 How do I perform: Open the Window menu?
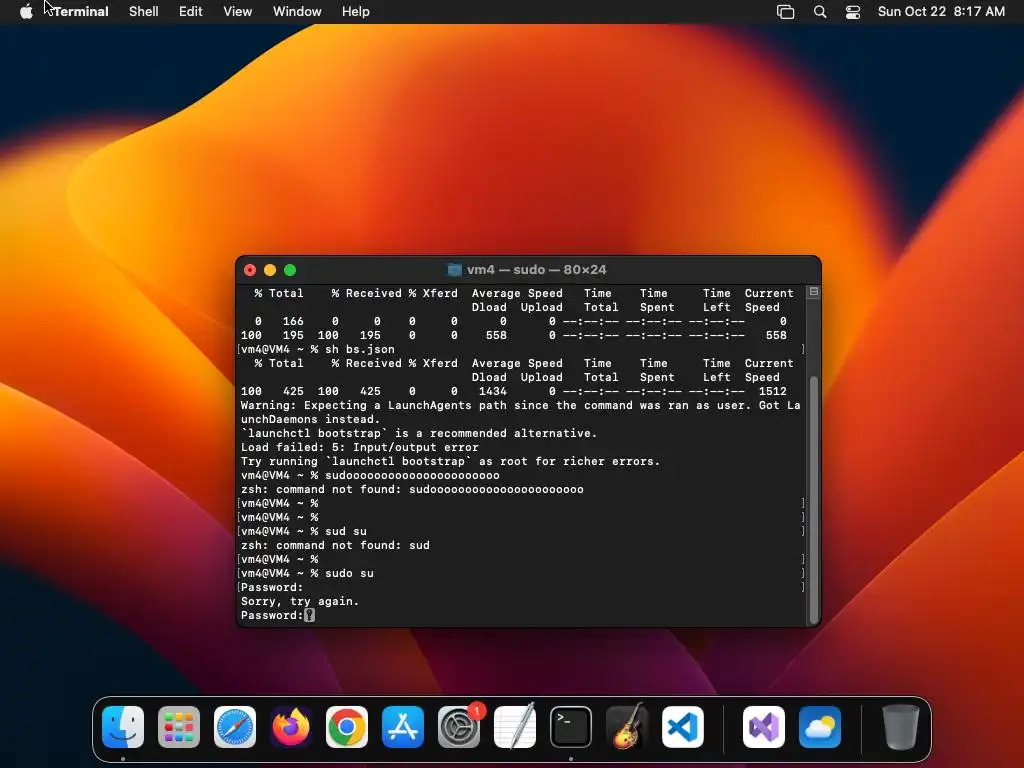point(297,12)
